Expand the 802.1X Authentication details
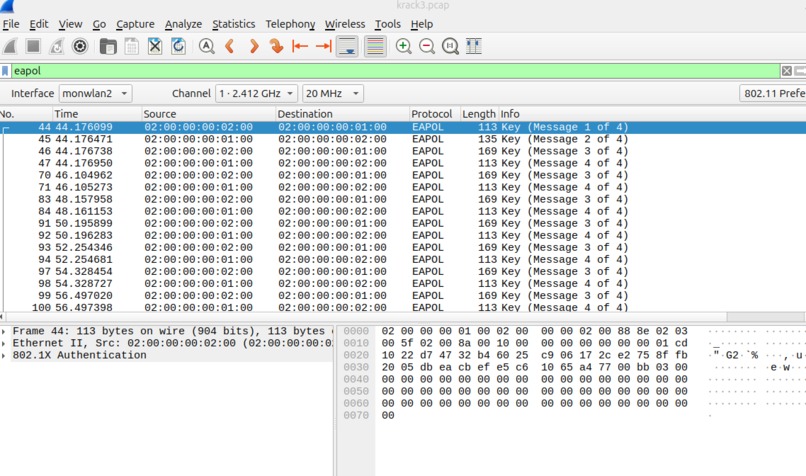 coord(4,355)
